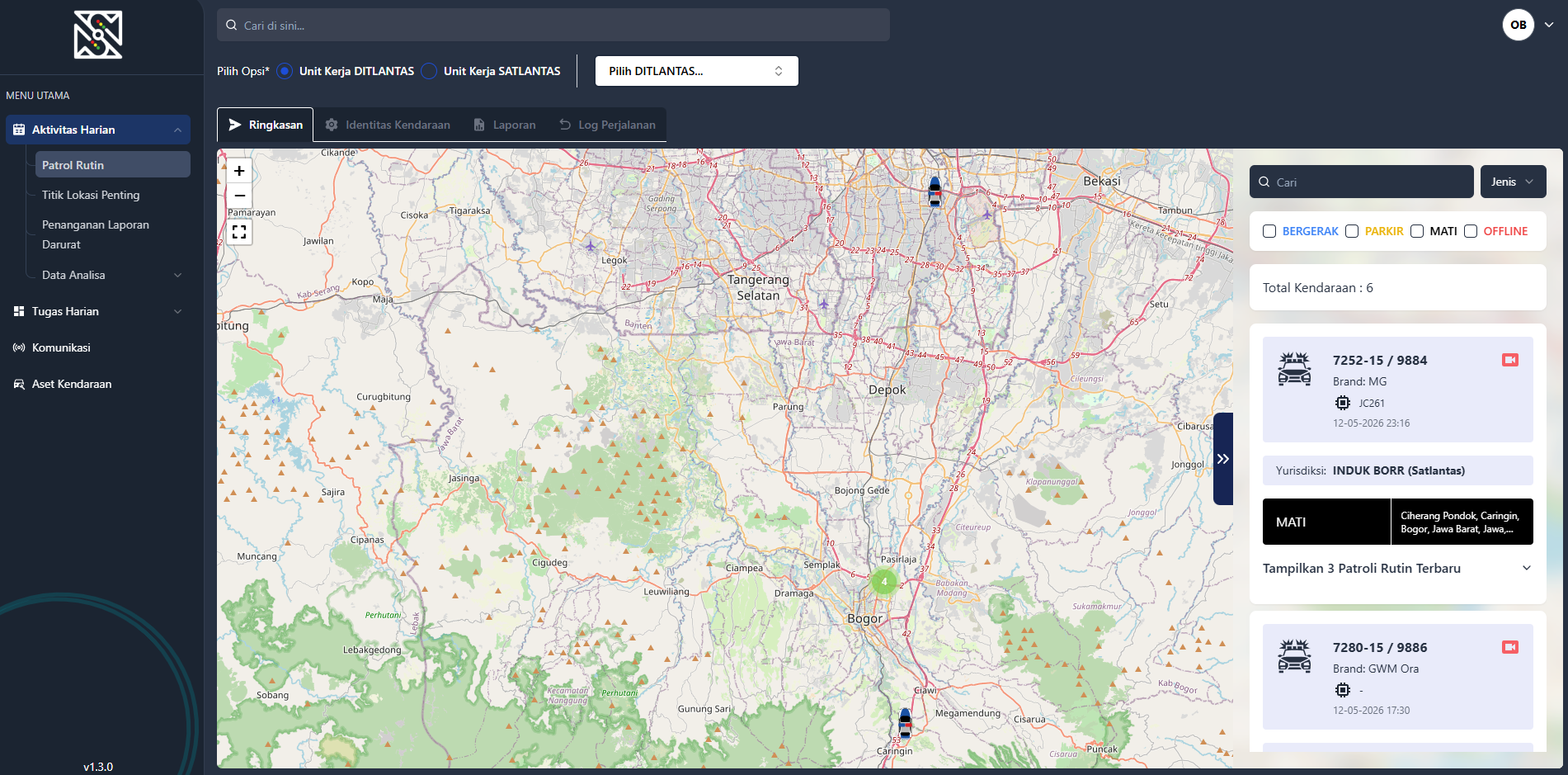The width and height of the screenshot is (1568, 775).
Task: Click the device chip icon beside JC261
Action: 1343,403
